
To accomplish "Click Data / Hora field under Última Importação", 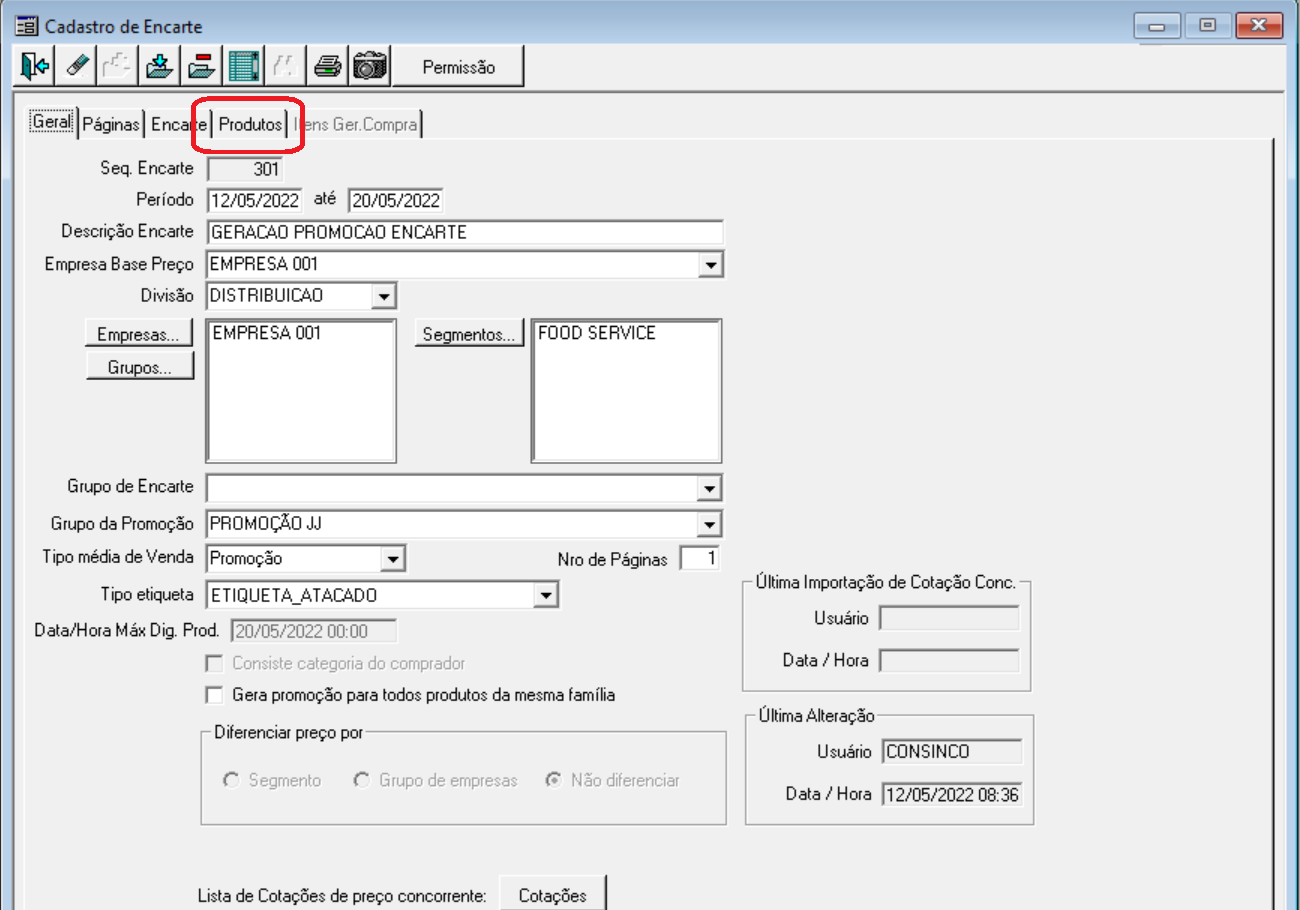I will point(949,661).
